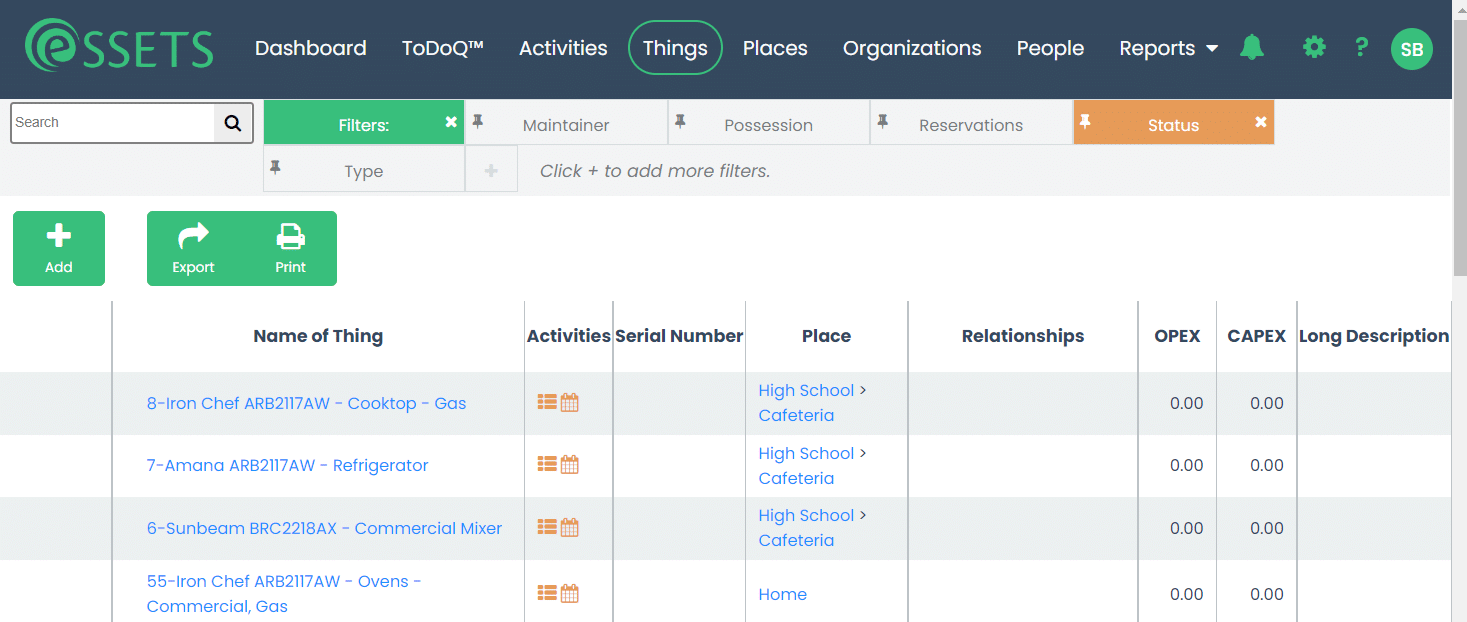Clear filters with the Filters X
Viewport: 1467px width, 622px height.
[x=451, y=122]
